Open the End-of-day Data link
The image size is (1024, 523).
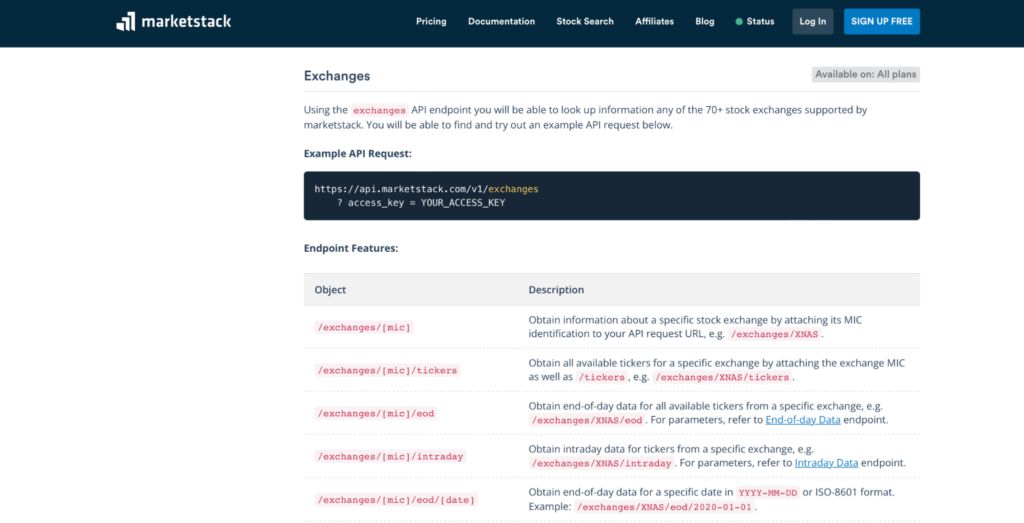click(803, 420)
